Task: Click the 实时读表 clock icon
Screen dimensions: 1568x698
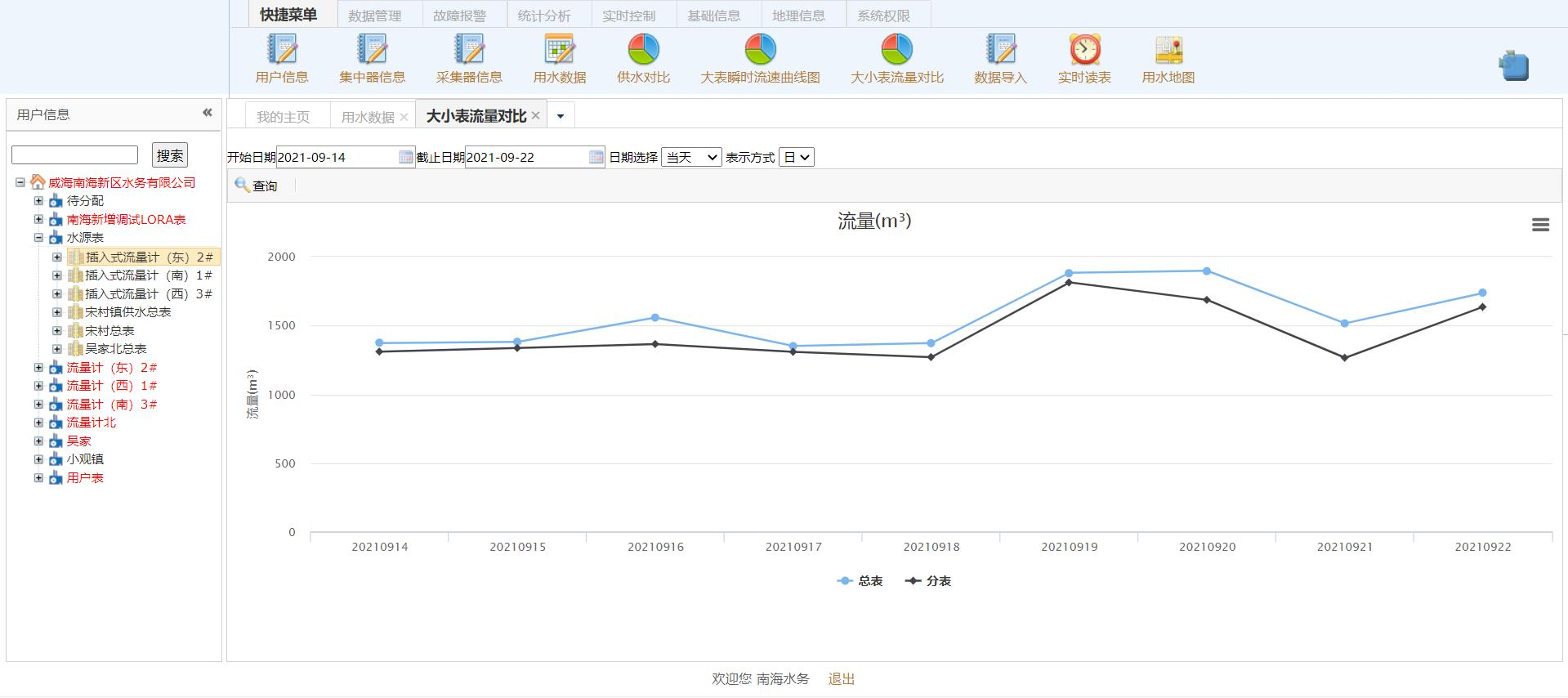Action: [x=1084, y=51]
